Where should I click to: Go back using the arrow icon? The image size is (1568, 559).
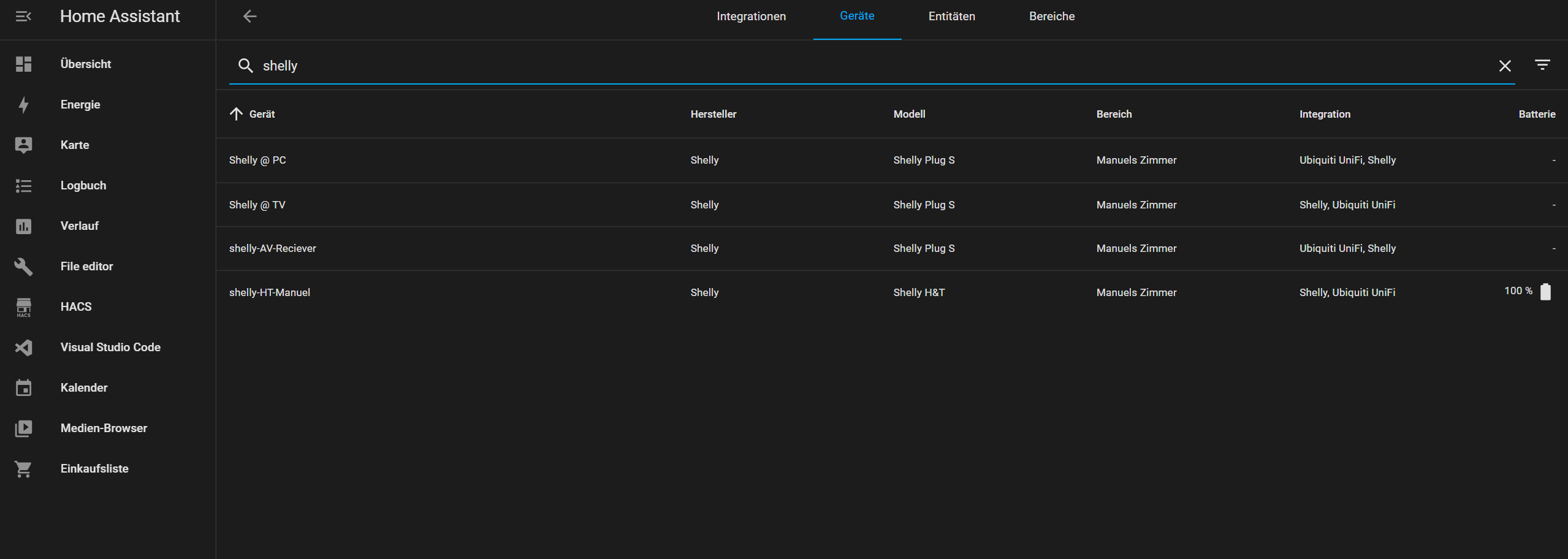pos(249,17)
